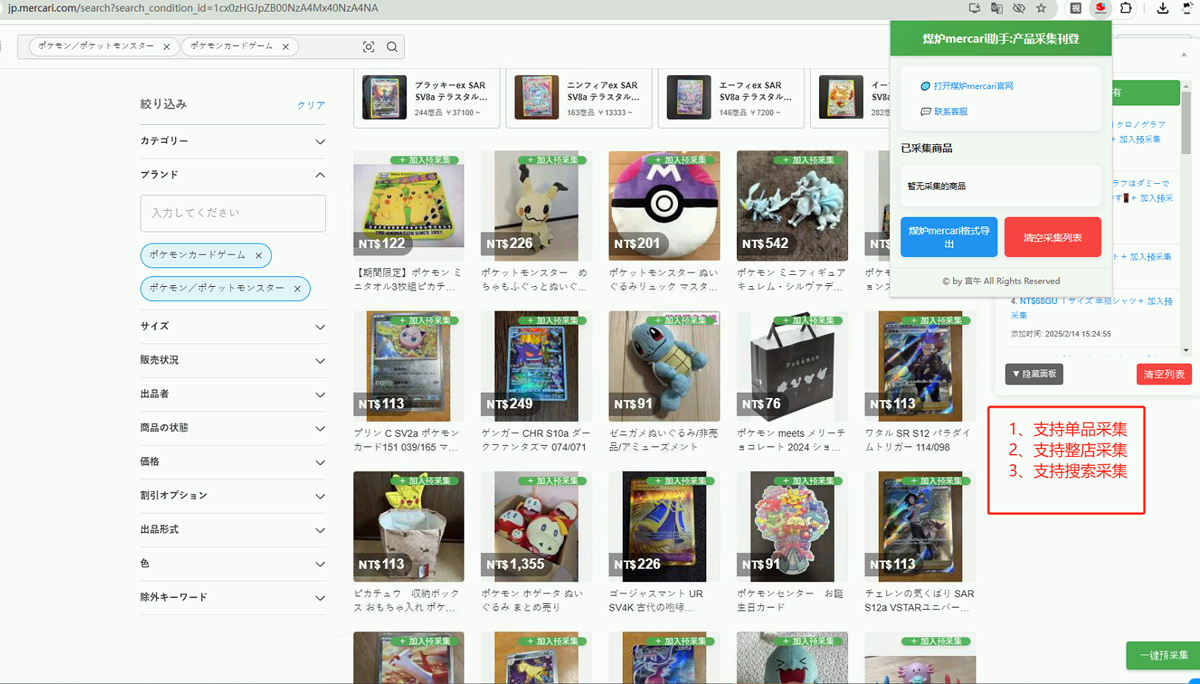
Task: Select the bookmark star icon
Action: (x=1042, y=8)
